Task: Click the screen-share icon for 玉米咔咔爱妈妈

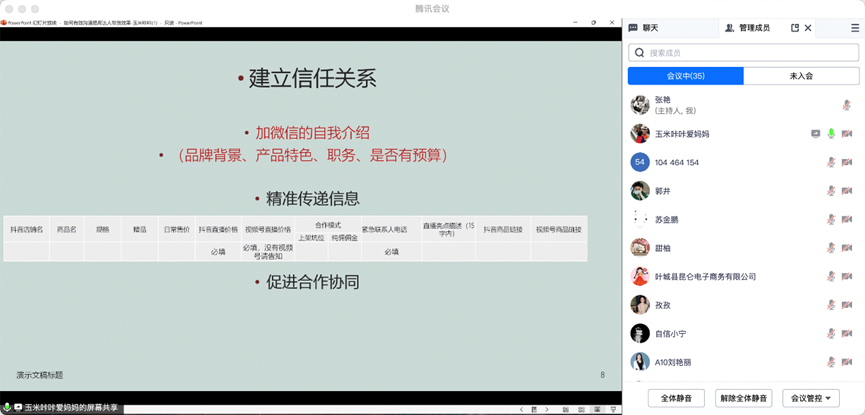Action: coord(816,133)
